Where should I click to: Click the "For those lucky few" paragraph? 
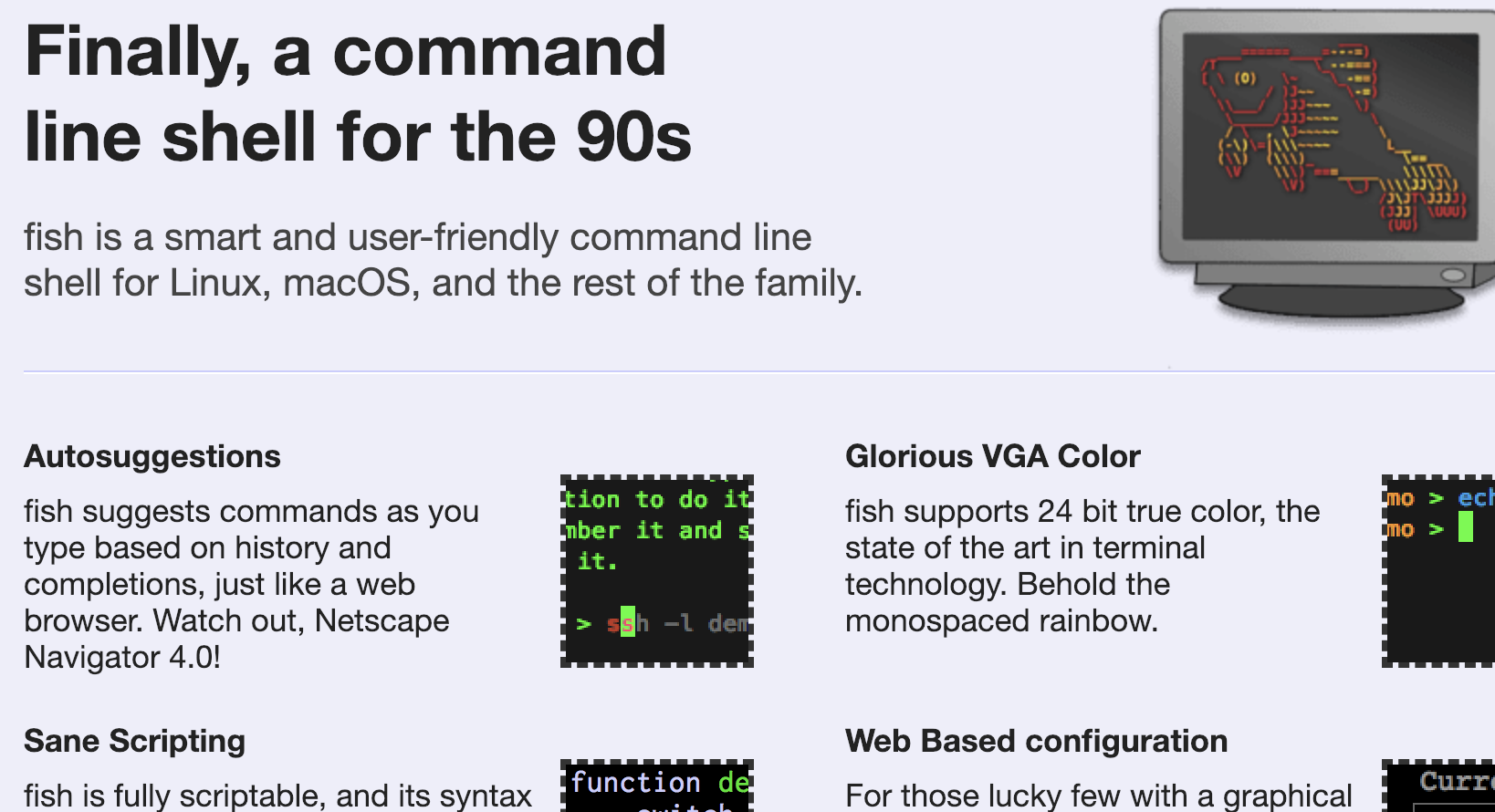point(1099,796)
